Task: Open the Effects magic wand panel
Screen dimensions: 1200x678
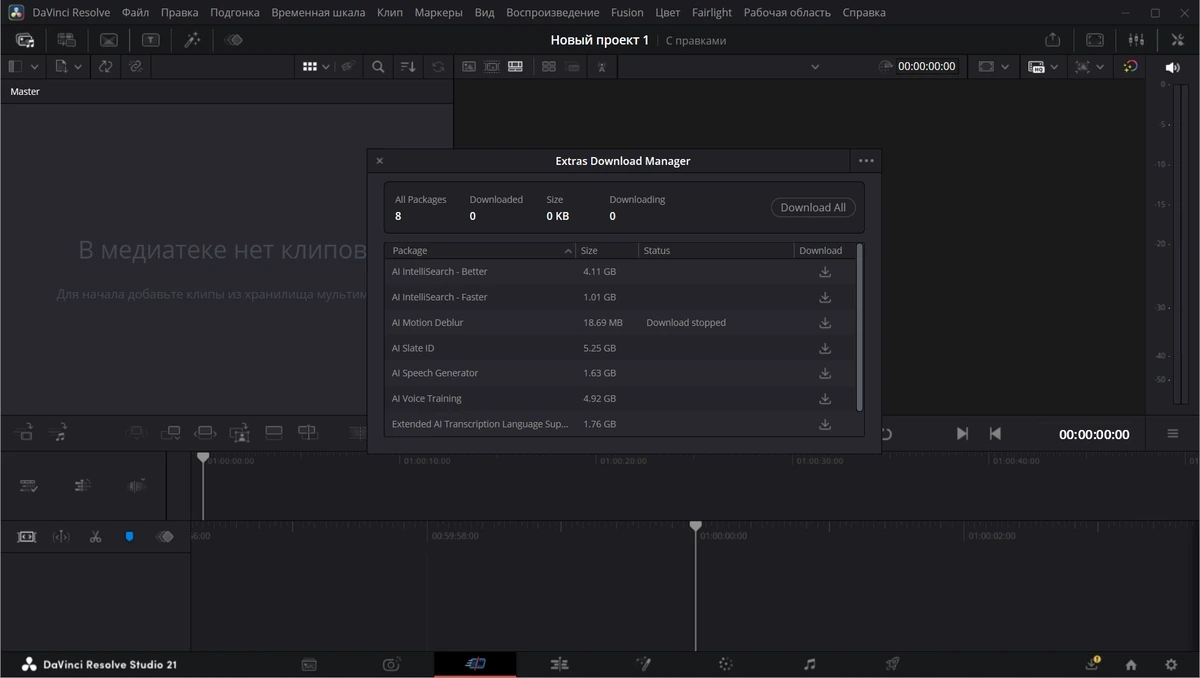Action: click(192, 40)
